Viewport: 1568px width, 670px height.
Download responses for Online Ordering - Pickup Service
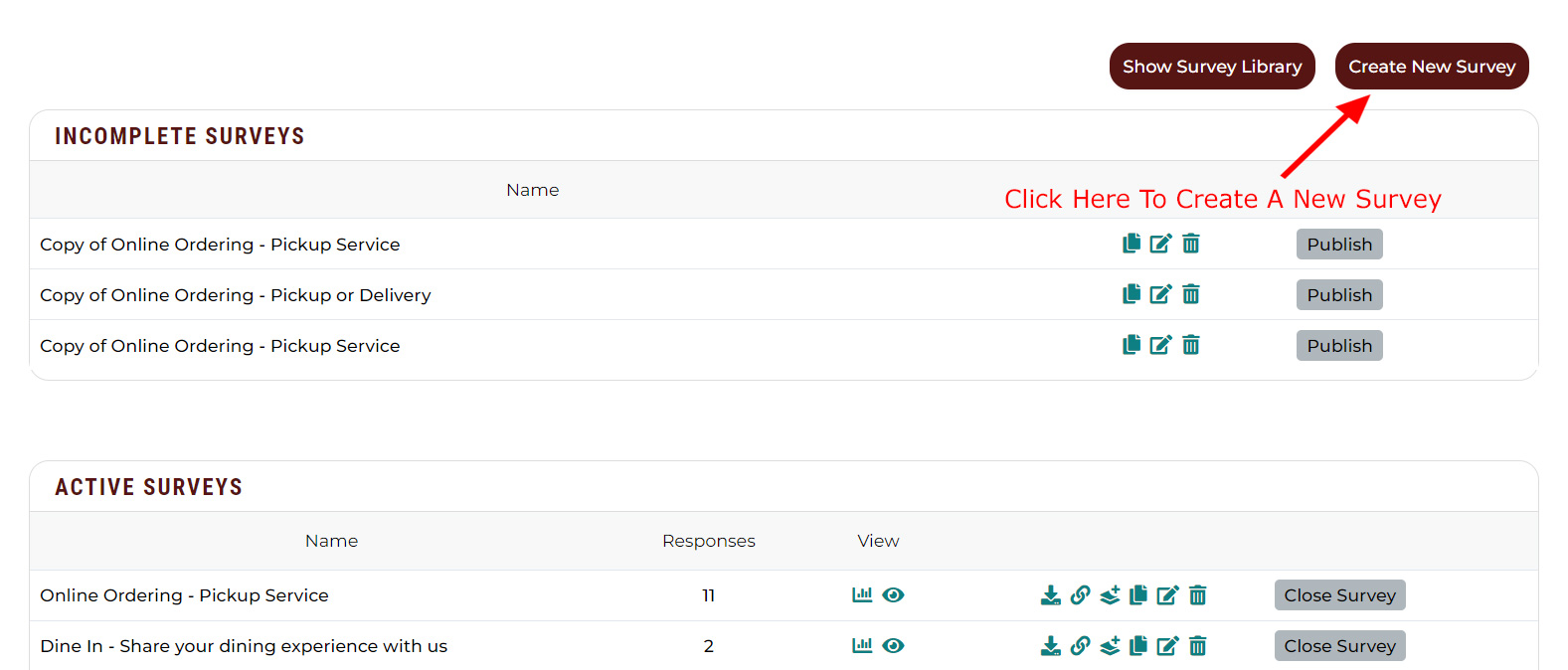pyautogui.click(x=1050, y=594)
